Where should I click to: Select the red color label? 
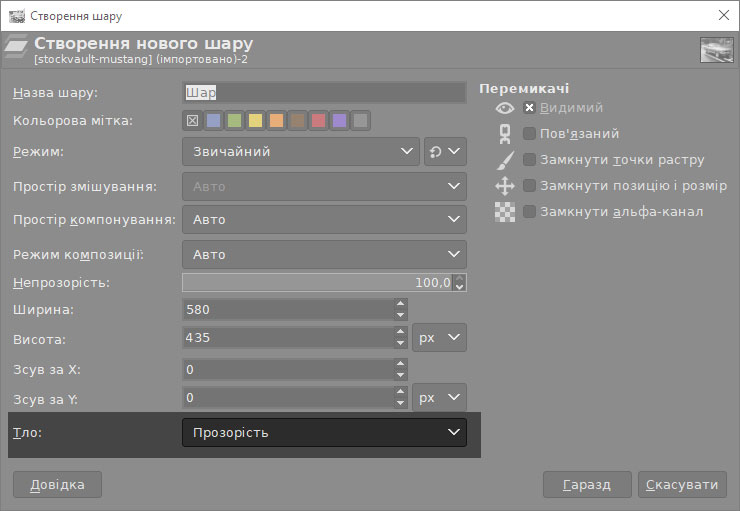click(319, 121)
